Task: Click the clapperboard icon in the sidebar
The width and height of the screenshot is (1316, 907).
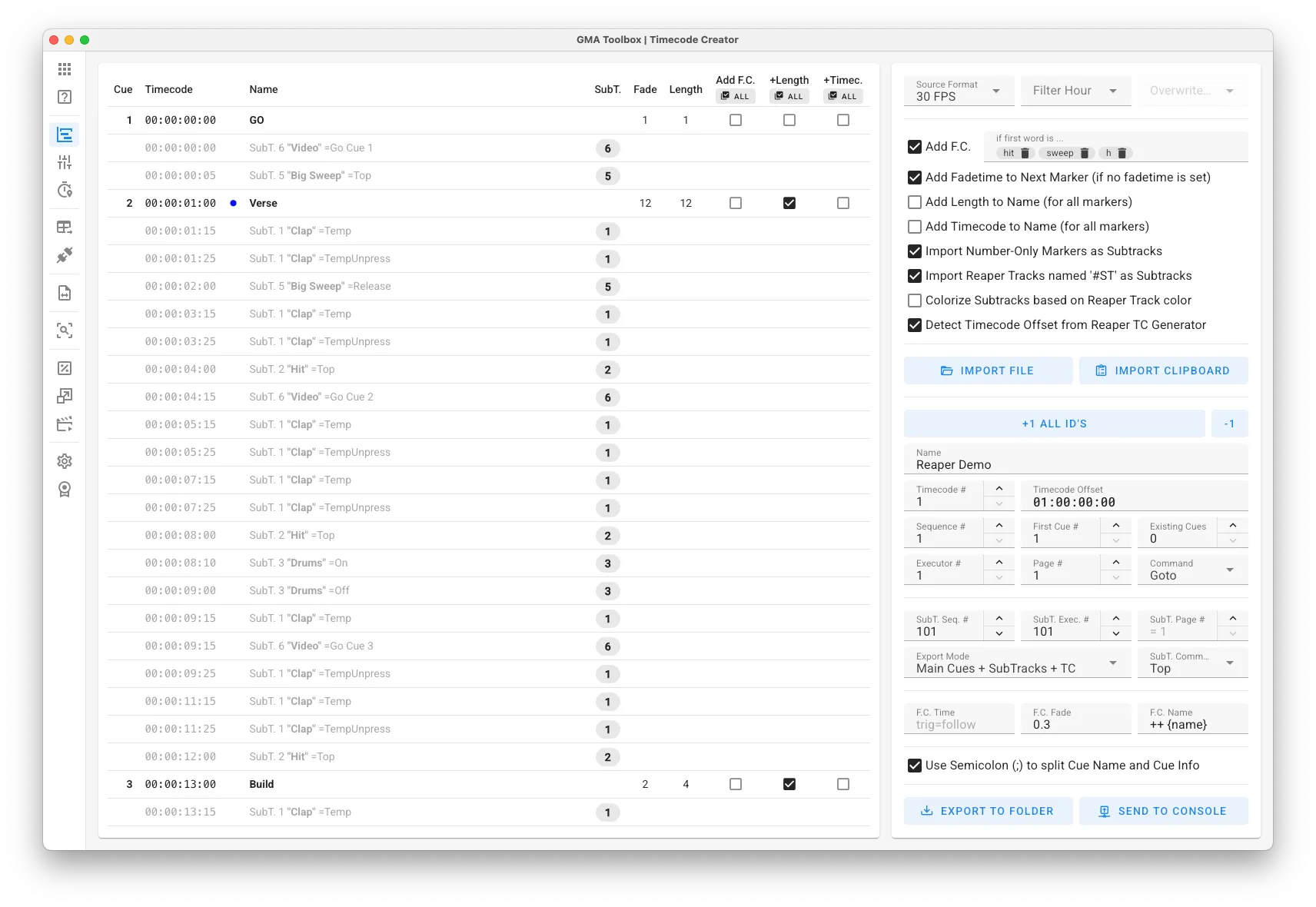Action: click(x=65, y=424)
